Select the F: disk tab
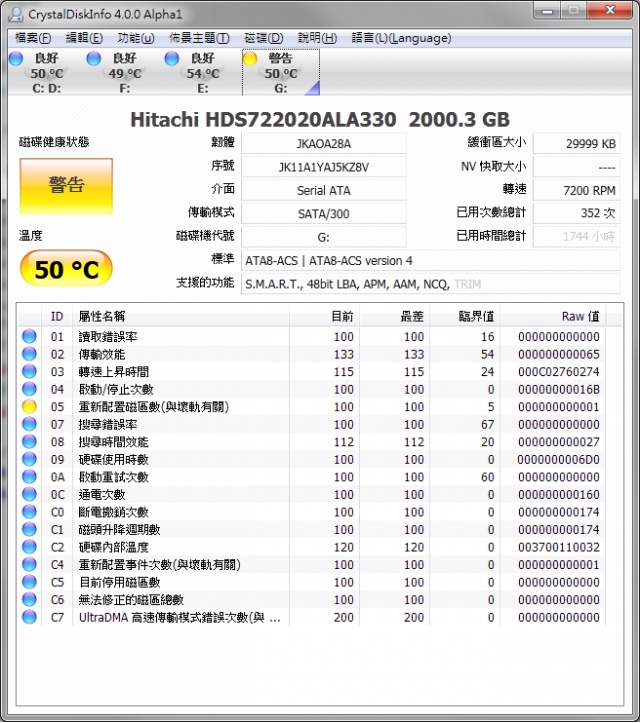 click(124, 72)
